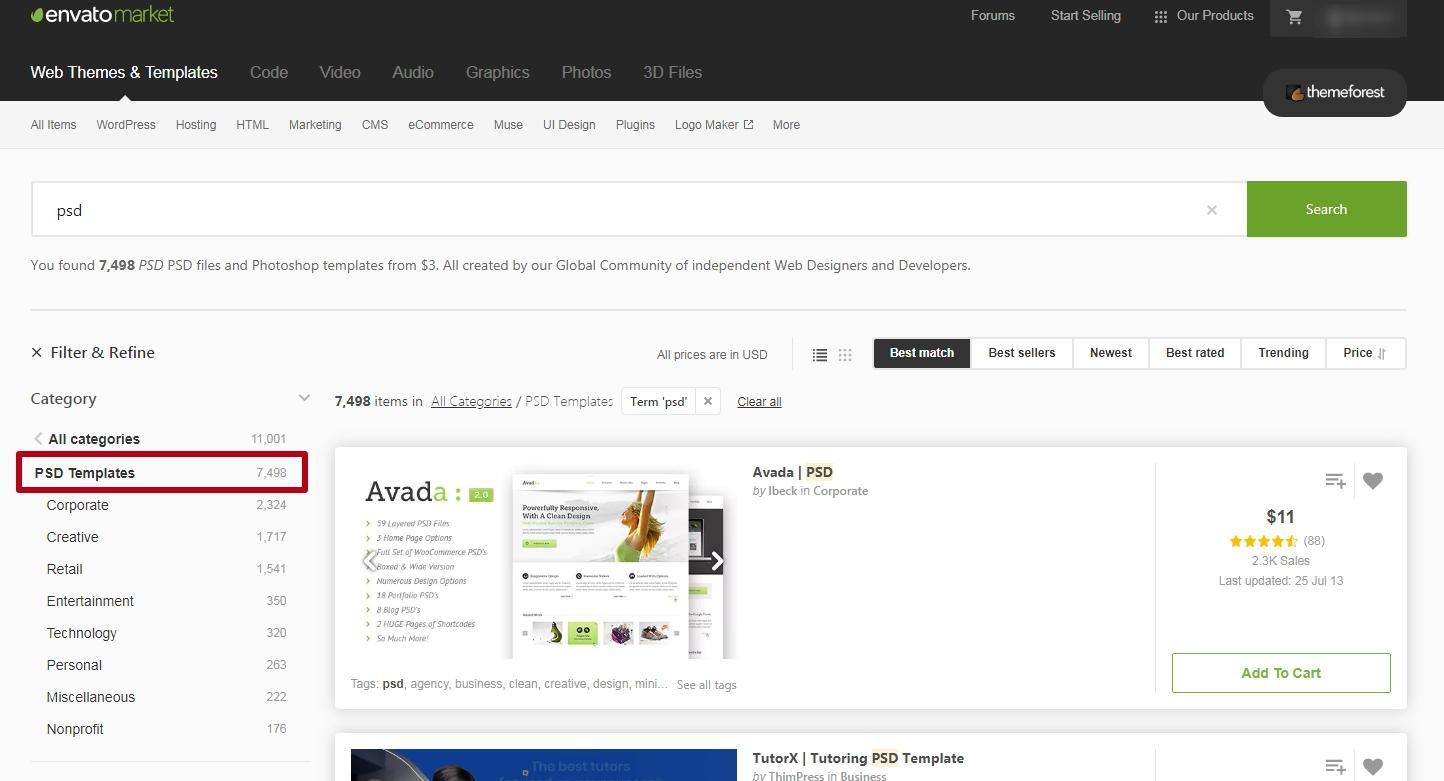The height and width of the screenshot is (781, 1444).
Task: Open All Categories breadcrumb link
Action: point(471,401)
